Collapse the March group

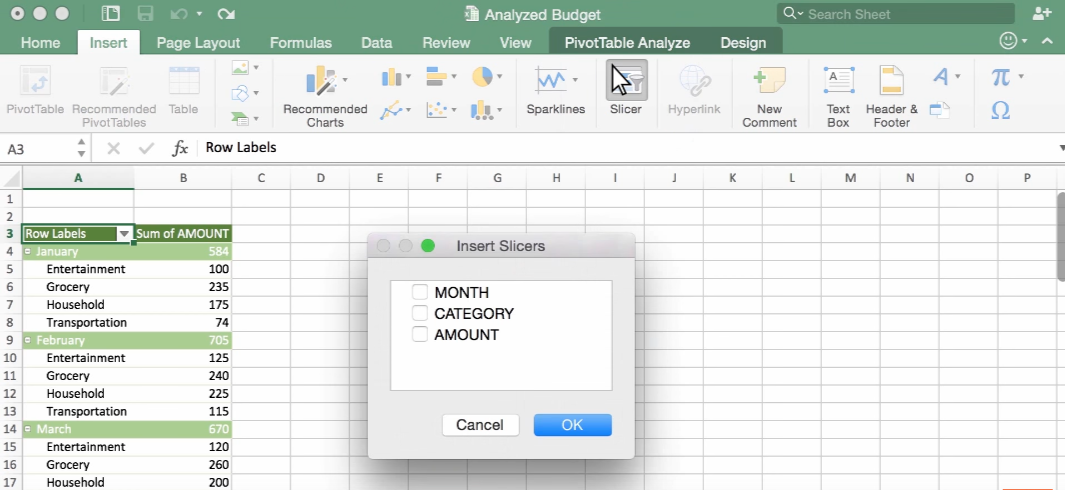pyautogui.click(x=28, y=429)
